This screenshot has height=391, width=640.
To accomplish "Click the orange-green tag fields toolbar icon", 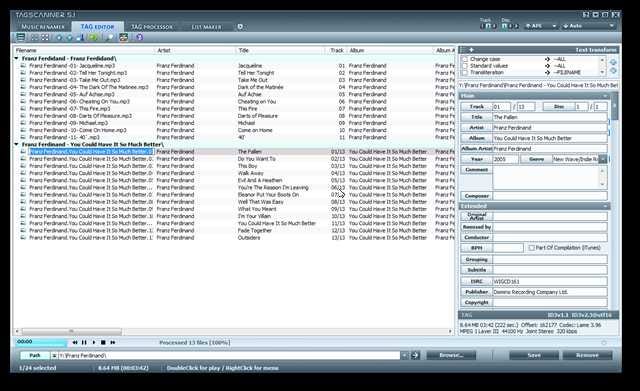I will point(124,38).
